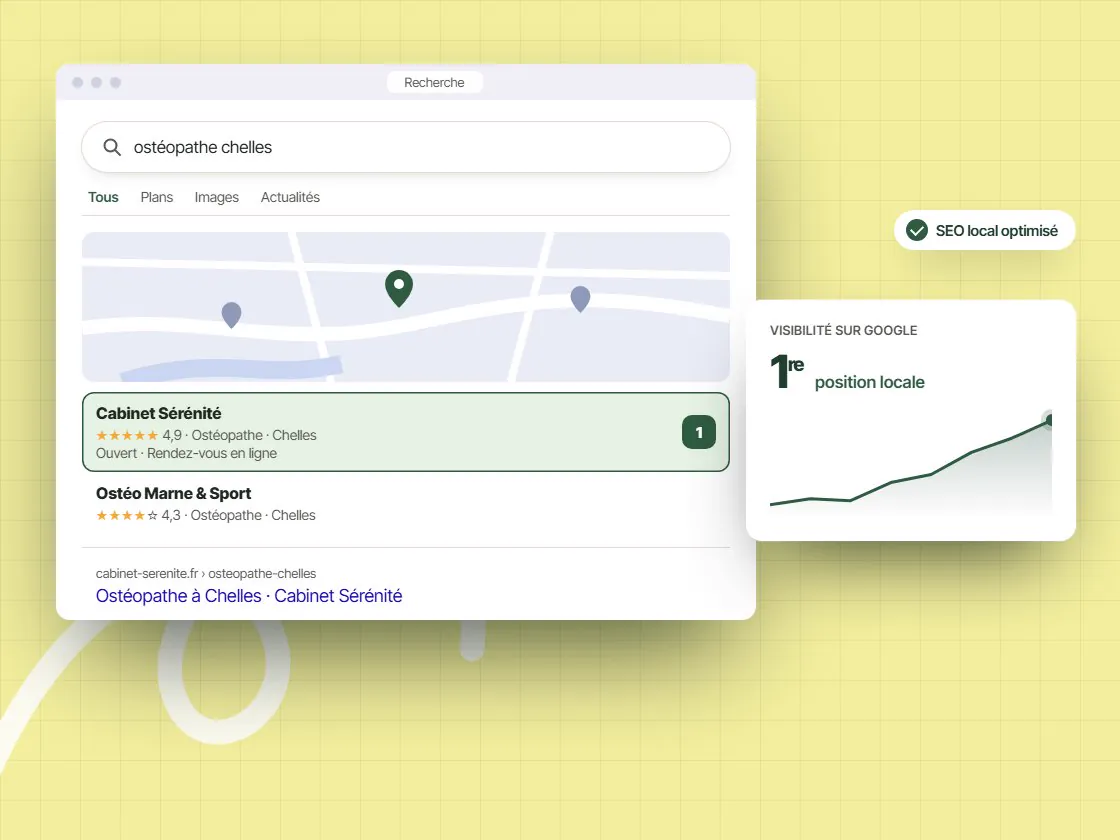
Task: Open the Ostéo Marne & Sport listing
Action: click(406, 504)
